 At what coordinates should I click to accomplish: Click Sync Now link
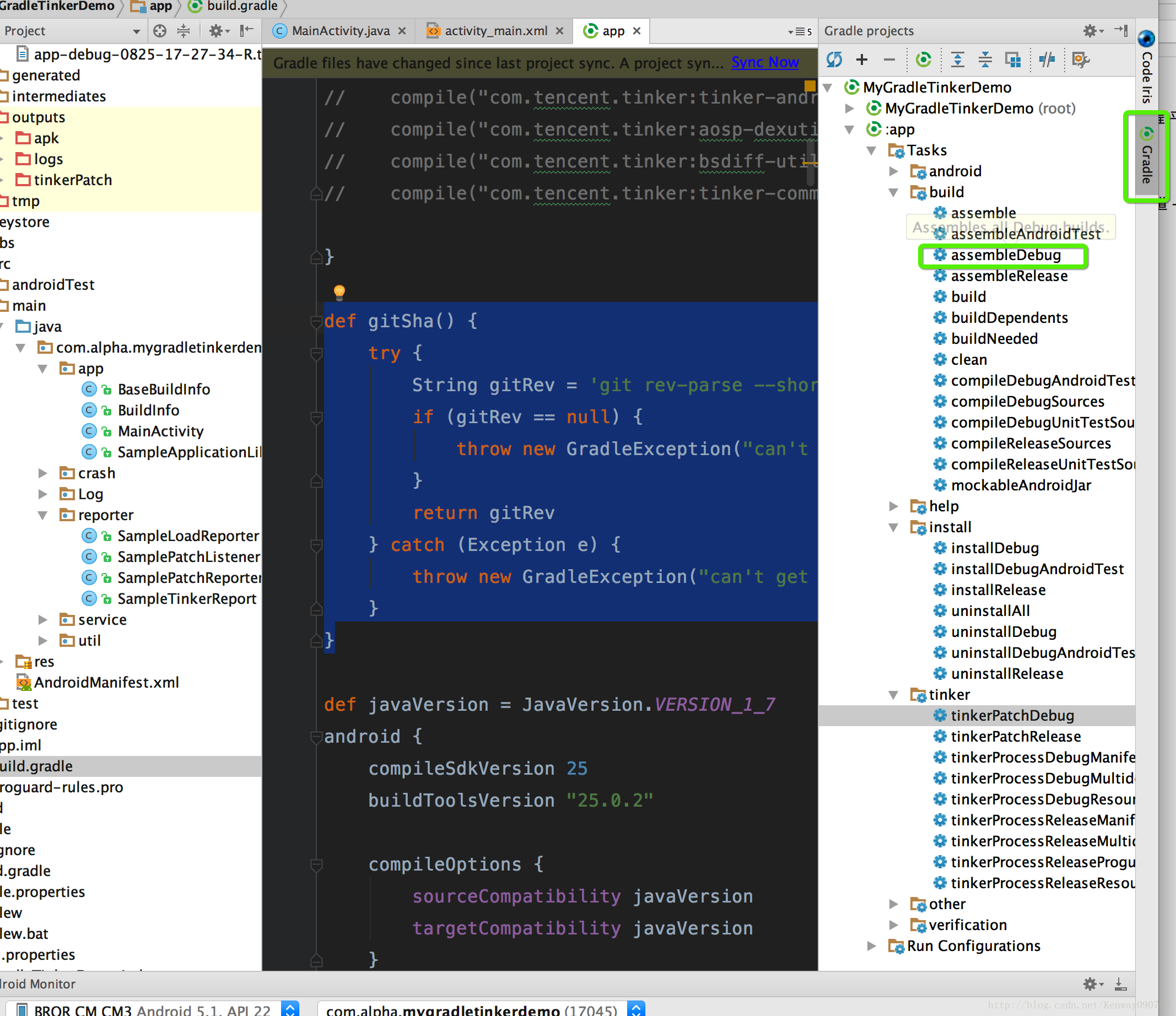click(765, 62)
